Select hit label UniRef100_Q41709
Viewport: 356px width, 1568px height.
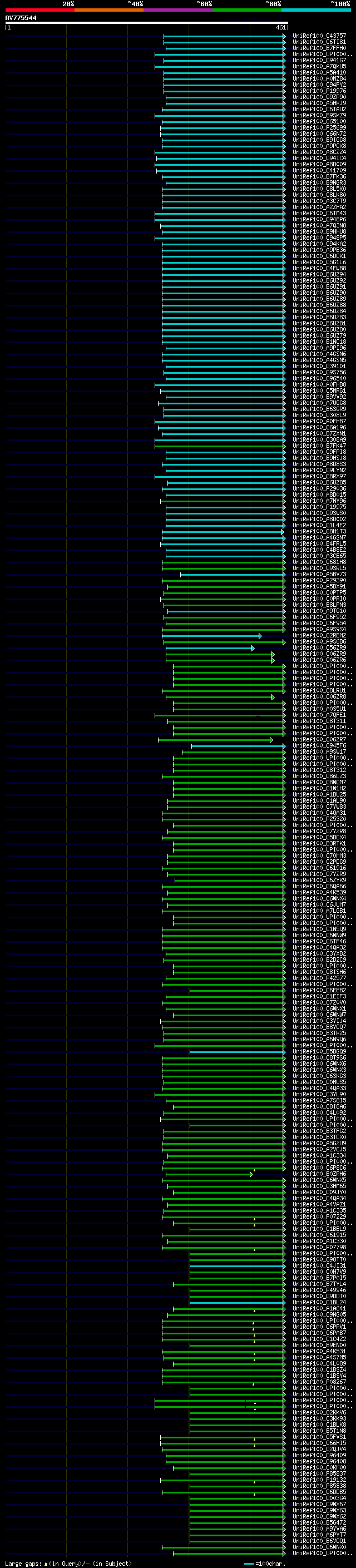(319, 170)
